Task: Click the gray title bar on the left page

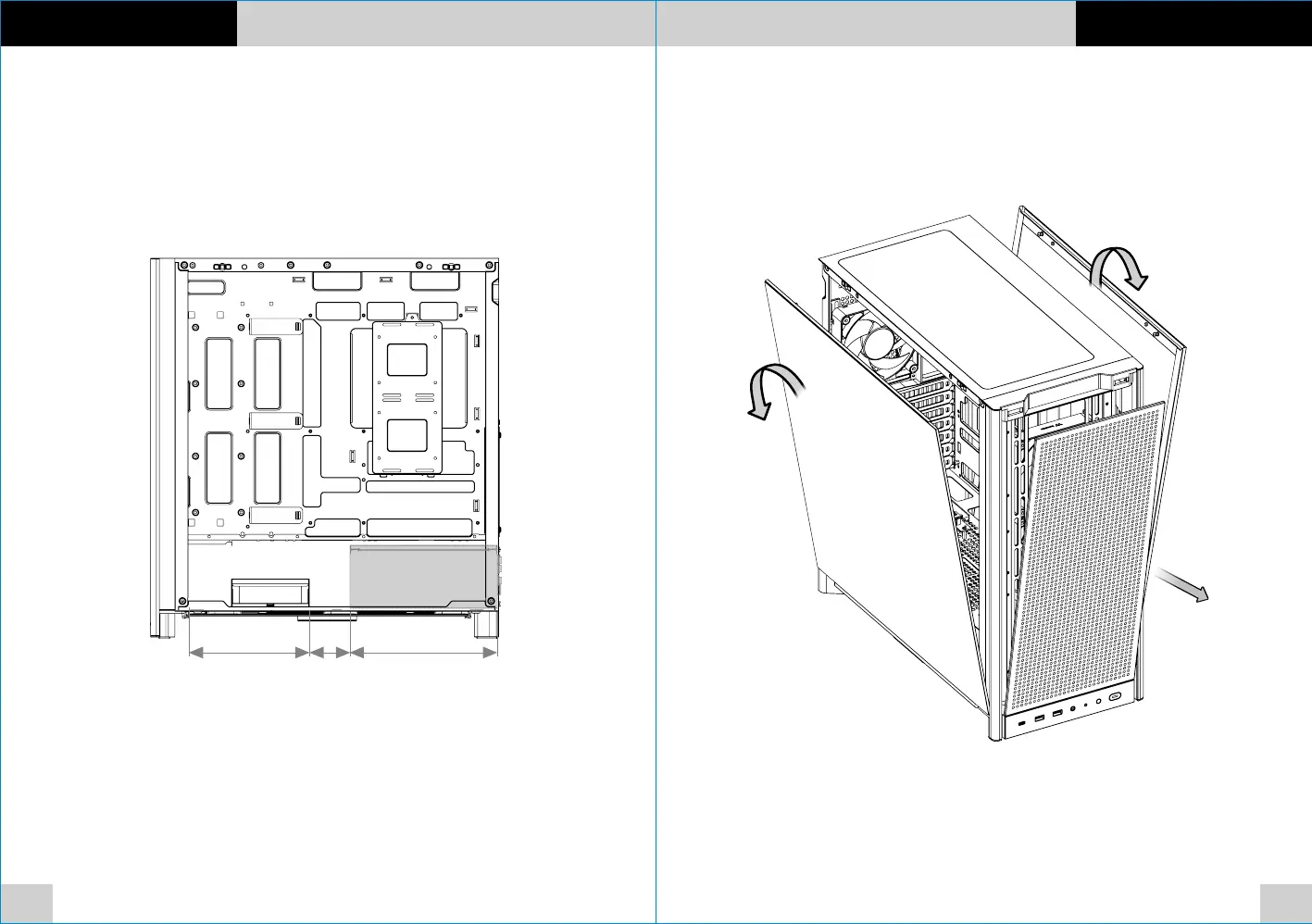Action: [446, 23]
